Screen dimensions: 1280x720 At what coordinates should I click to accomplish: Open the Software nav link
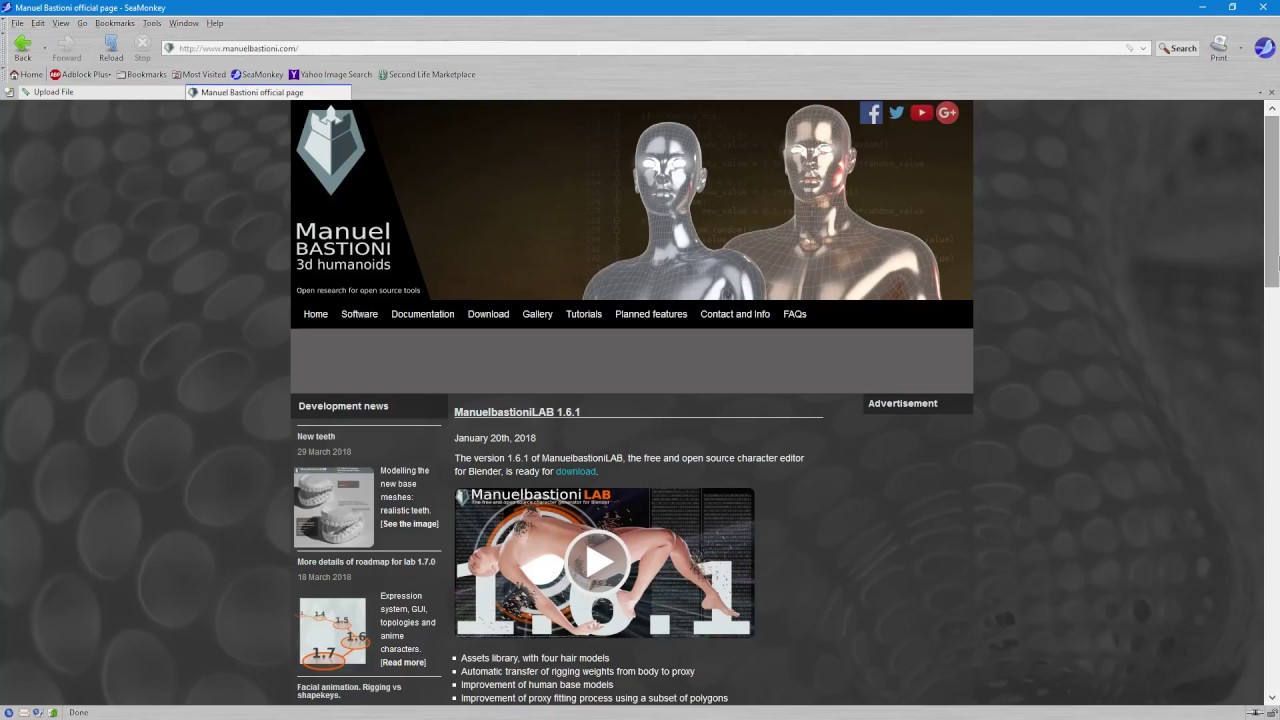(x=360, y=314)
